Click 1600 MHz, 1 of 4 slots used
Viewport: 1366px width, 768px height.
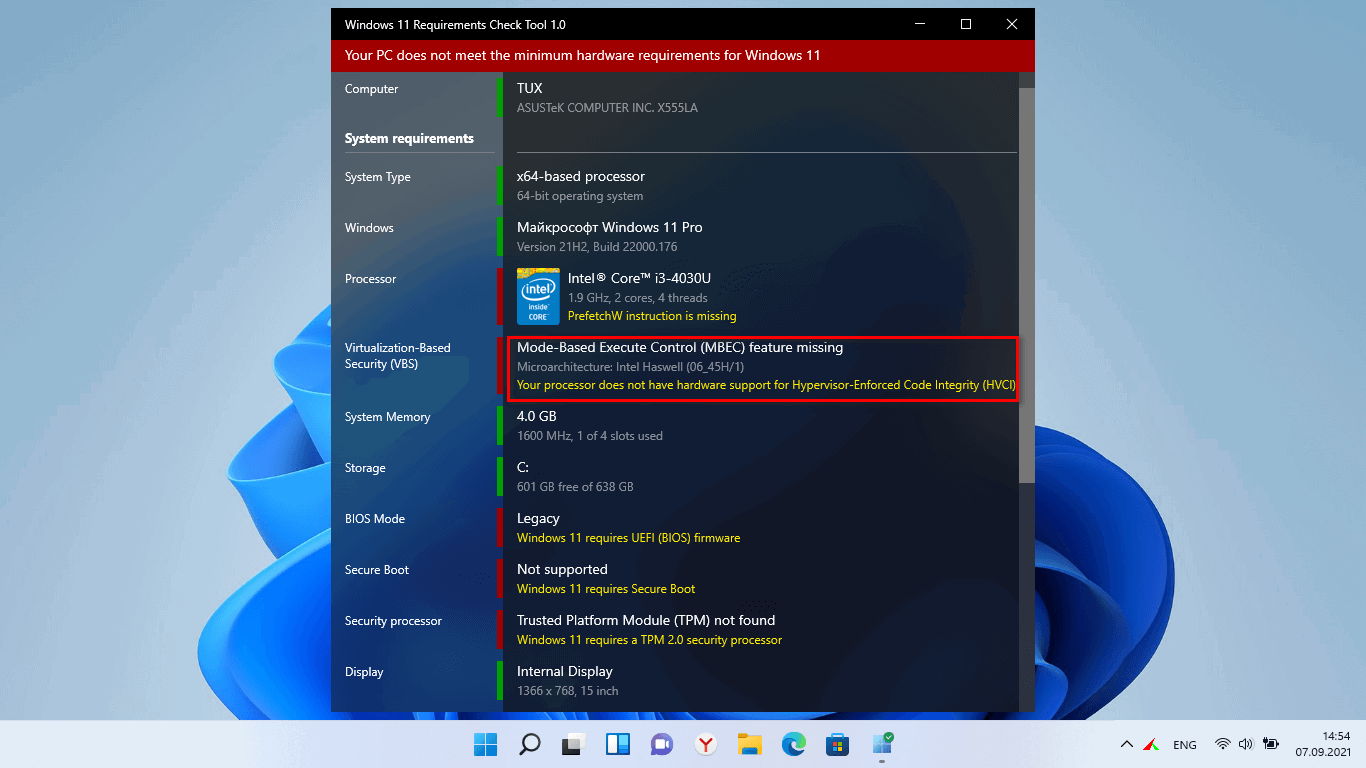coord(590,436)
